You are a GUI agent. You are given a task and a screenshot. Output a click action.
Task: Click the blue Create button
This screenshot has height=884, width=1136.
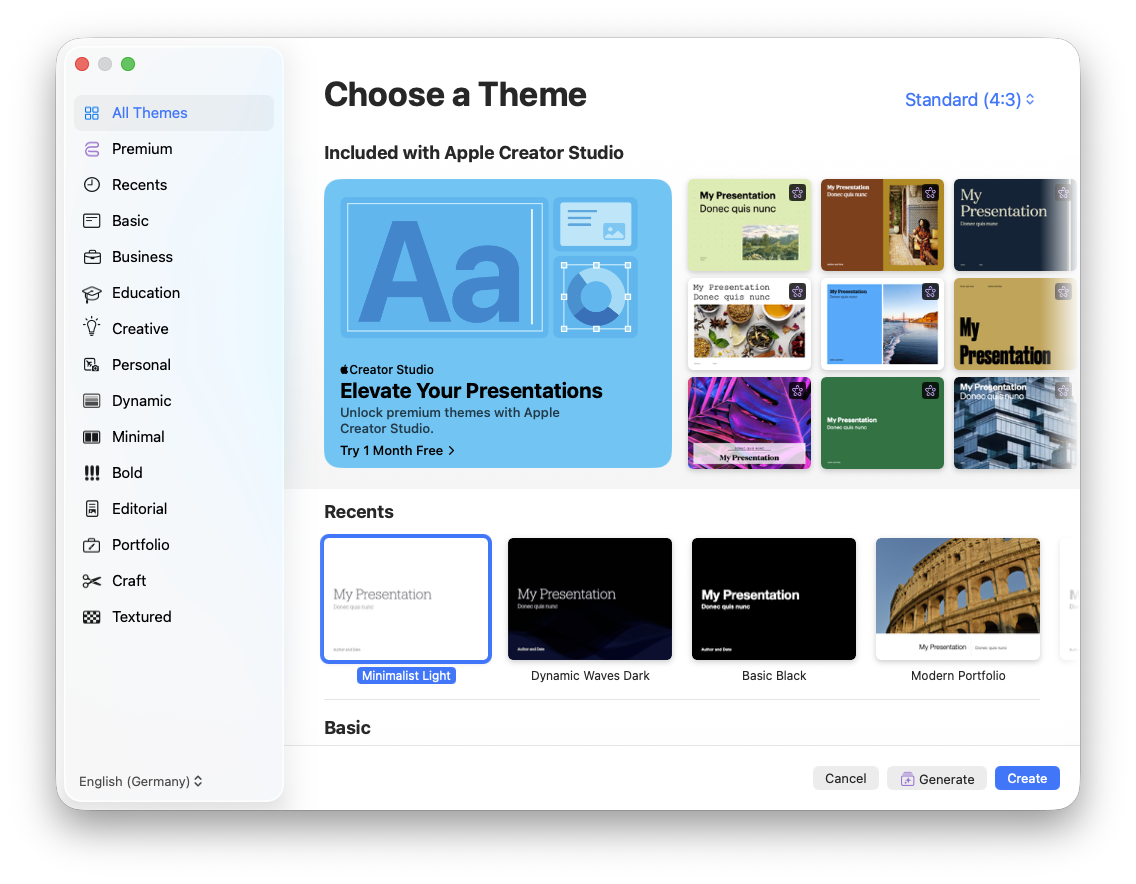(1027, 779)
